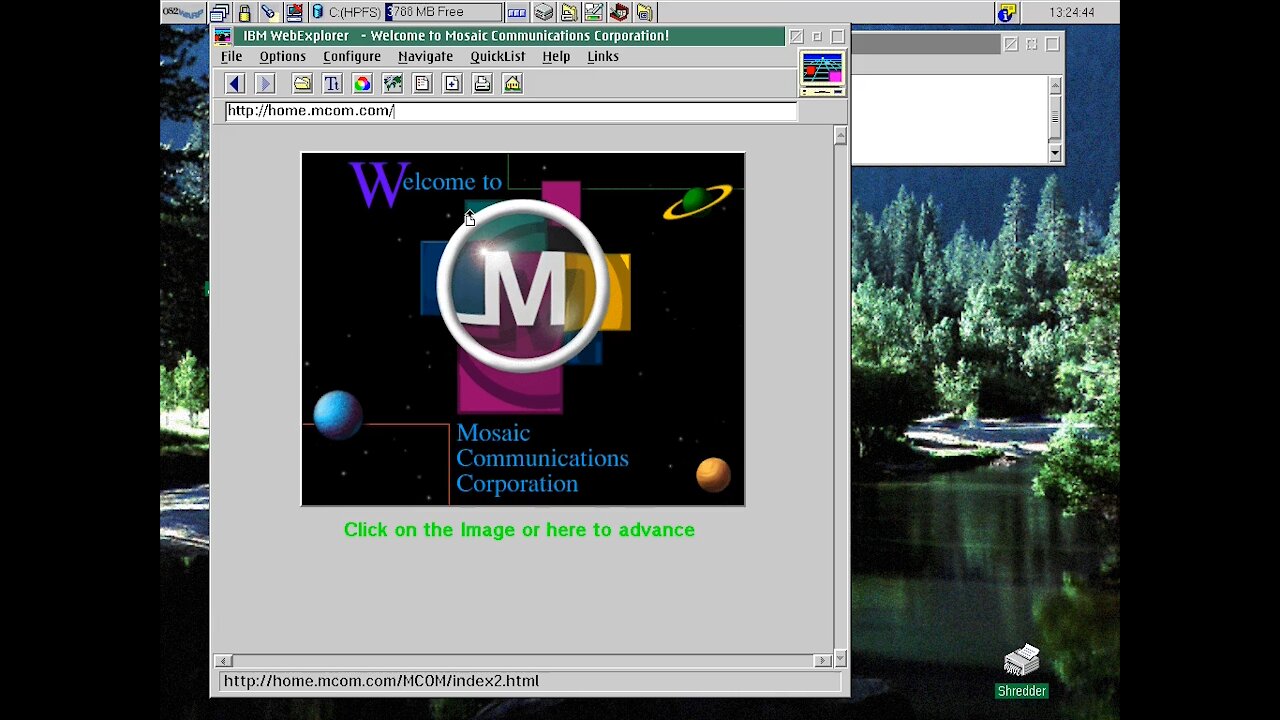Screen dimensions: 1280x720
Task: Select the Shredder desktop icon
Action: [1022, 672]
